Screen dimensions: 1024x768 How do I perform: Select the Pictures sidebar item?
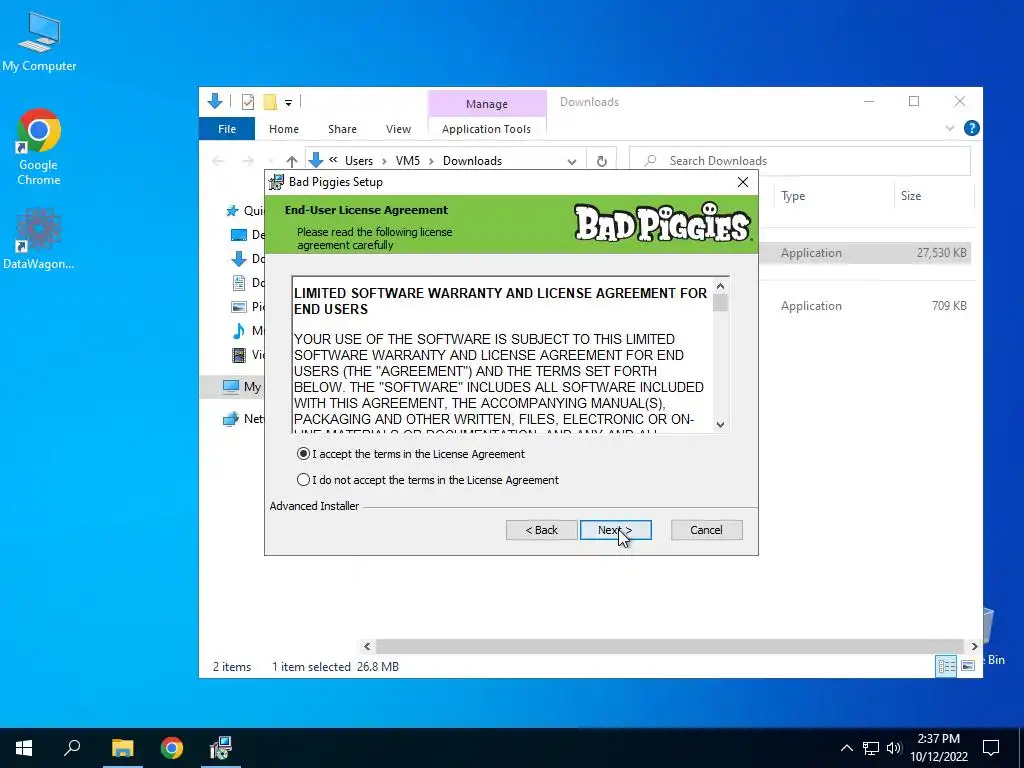[x=239, y=306]
